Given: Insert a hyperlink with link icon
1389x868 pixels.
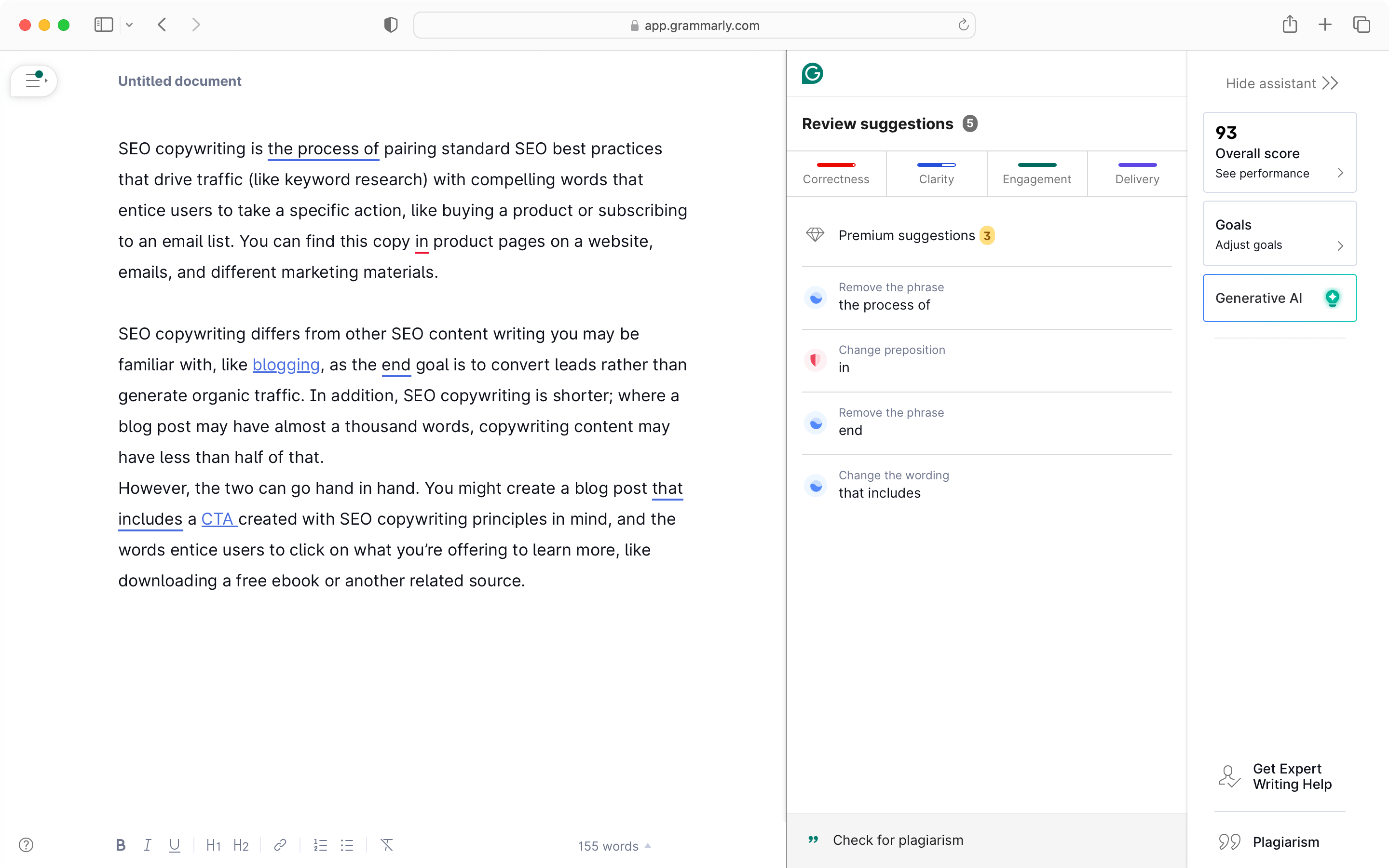Looking at the screenshot, I should click(280, 845).
